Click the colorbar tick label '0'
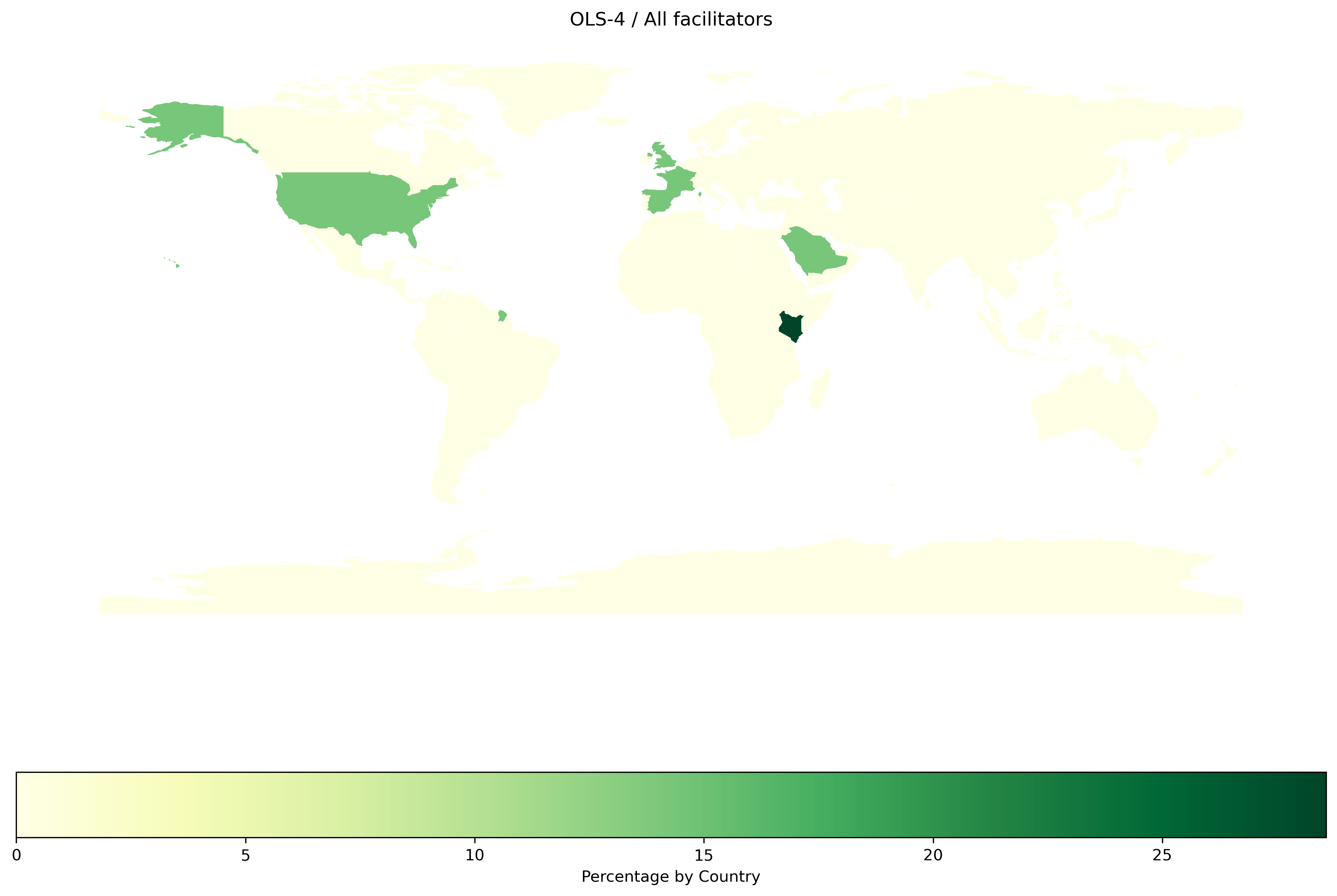This screenshot has width=1337, height=896. coord(17,855)
